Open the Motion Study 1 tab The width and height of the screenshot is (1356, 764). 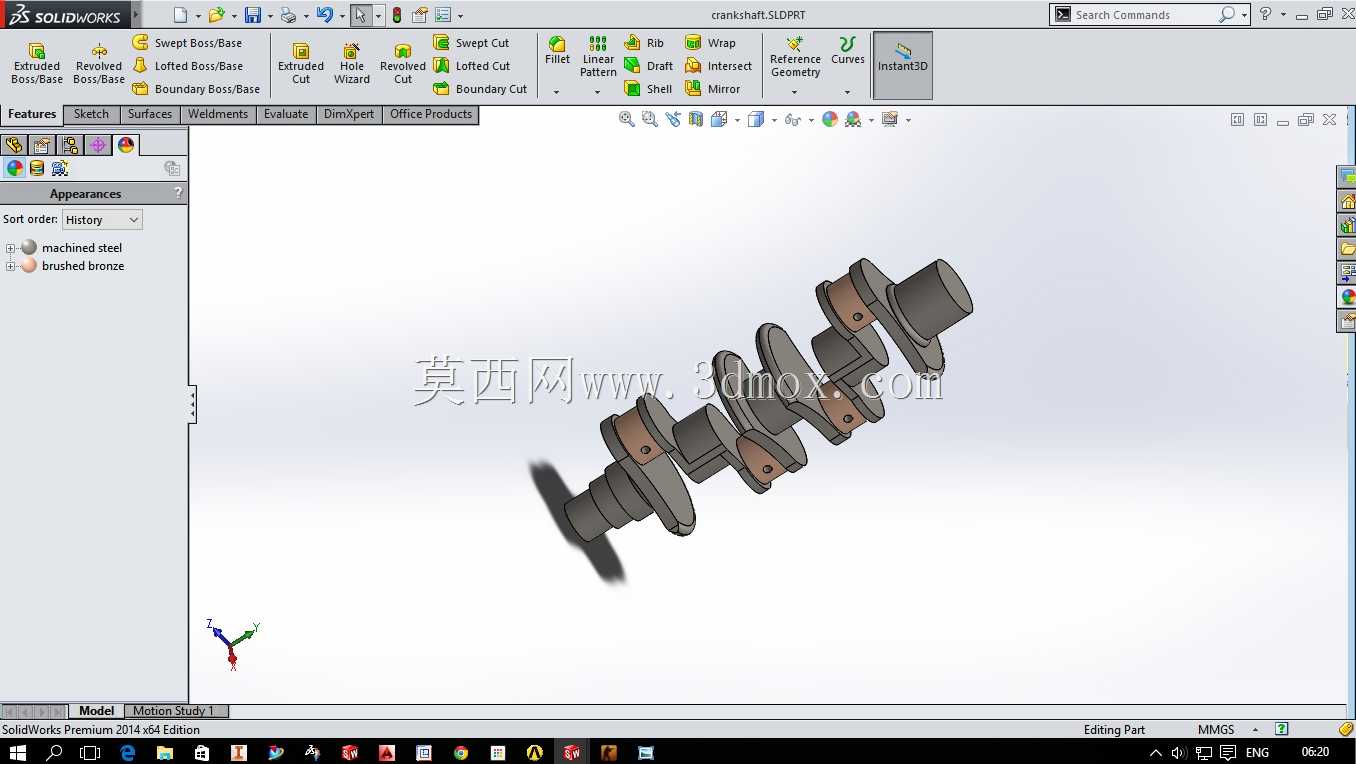(176, 711)
